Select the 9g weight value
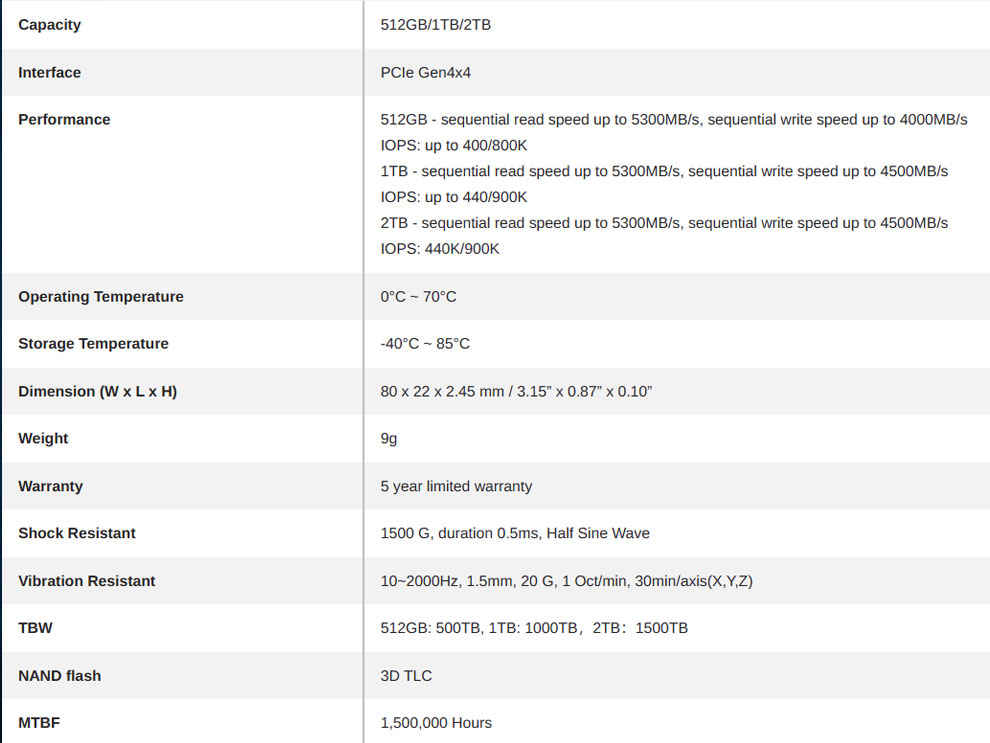 [388, 439]
